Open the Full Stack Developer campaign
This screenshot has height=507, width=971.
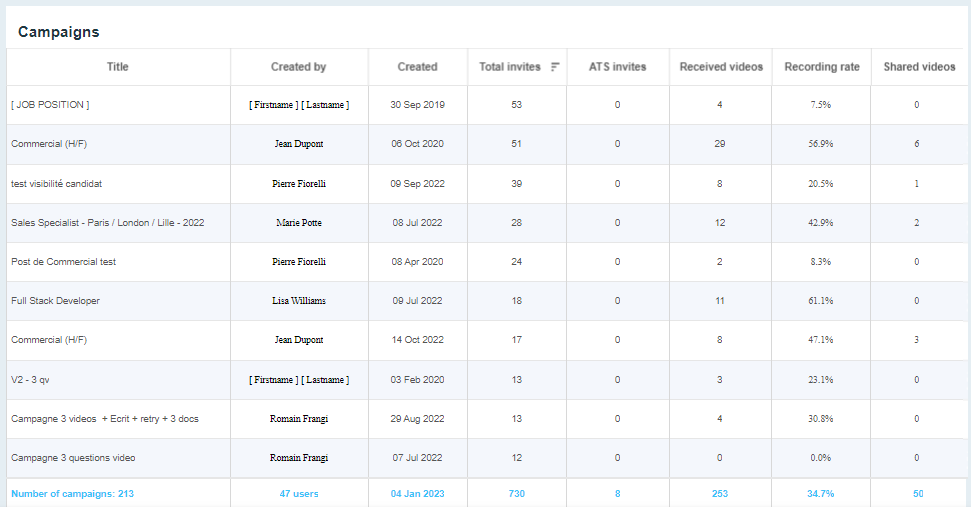[x=56, y=301]
